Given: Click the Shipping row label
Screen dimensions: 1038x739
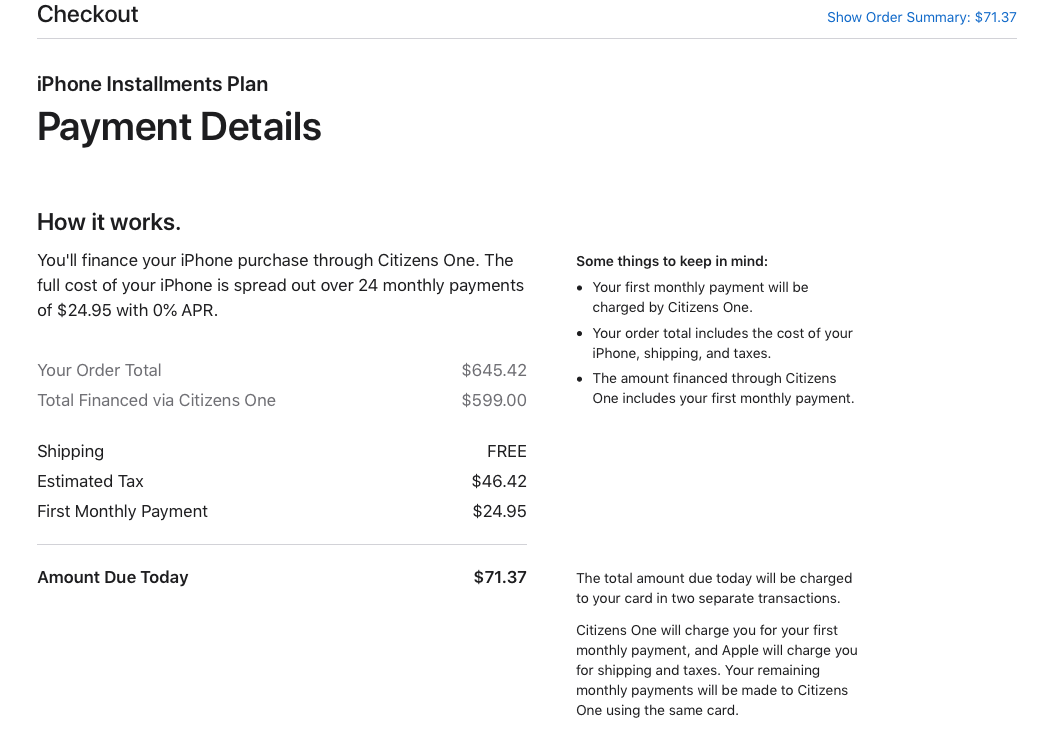Looking at the screenshot, I should coord(70,451).
